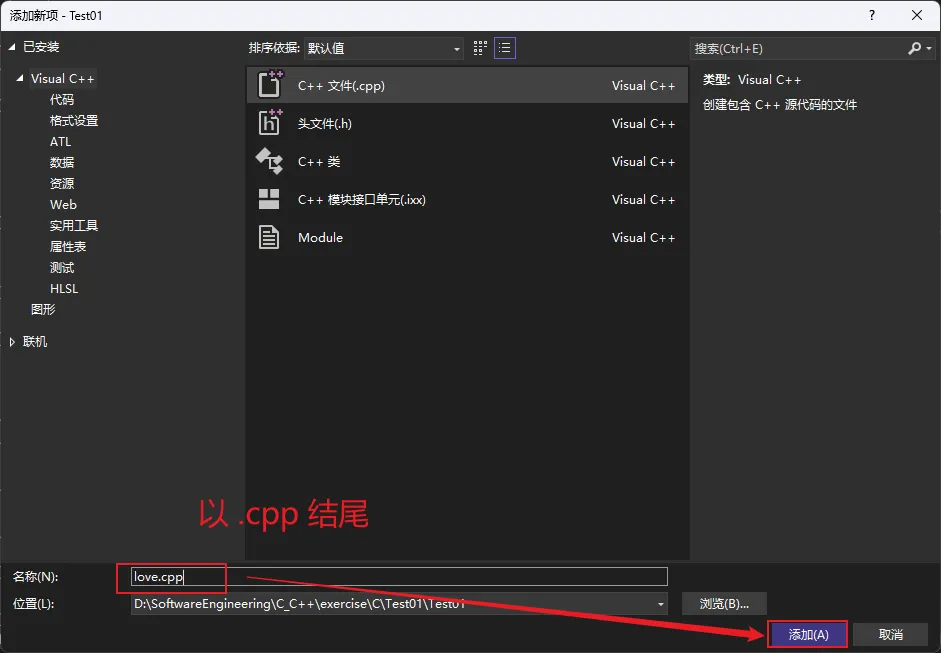Select the 头文件(.h) header file icon
This screenshot has width=941, height=653.
tap(269, 122)
